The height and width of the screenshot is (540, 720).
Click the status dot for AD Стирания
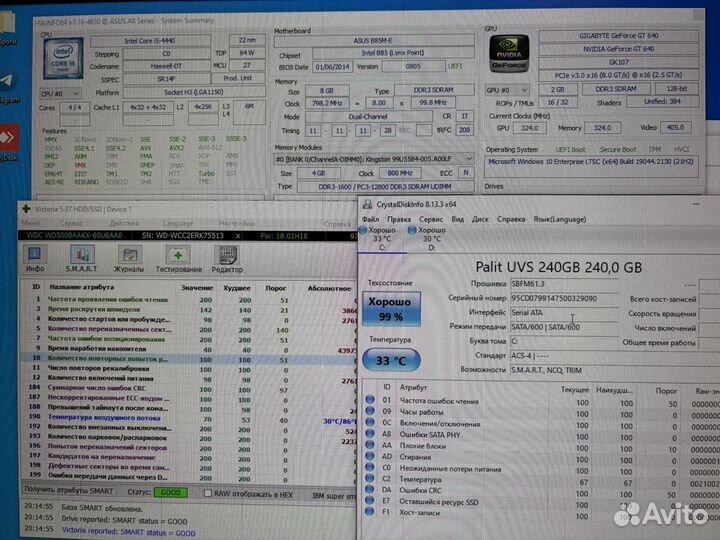[x=370, y=456]
